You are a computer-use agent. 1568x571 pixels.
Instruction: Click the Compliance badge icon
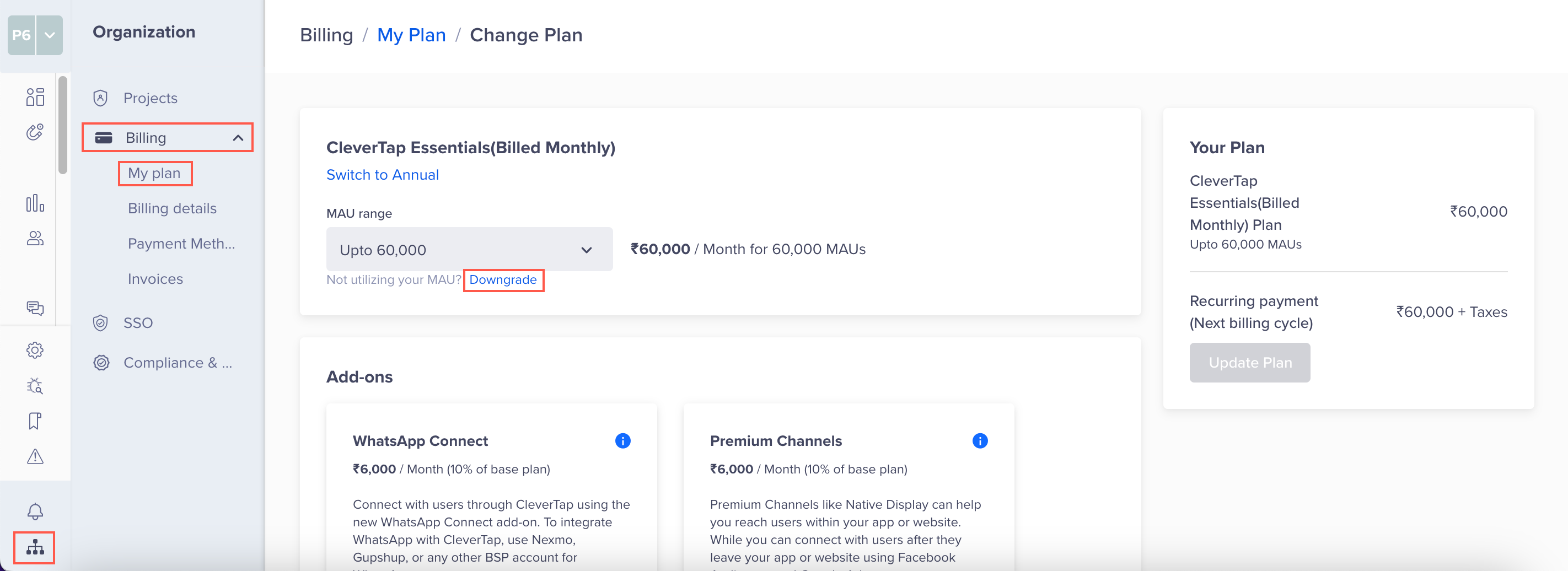tap(101, 363)
